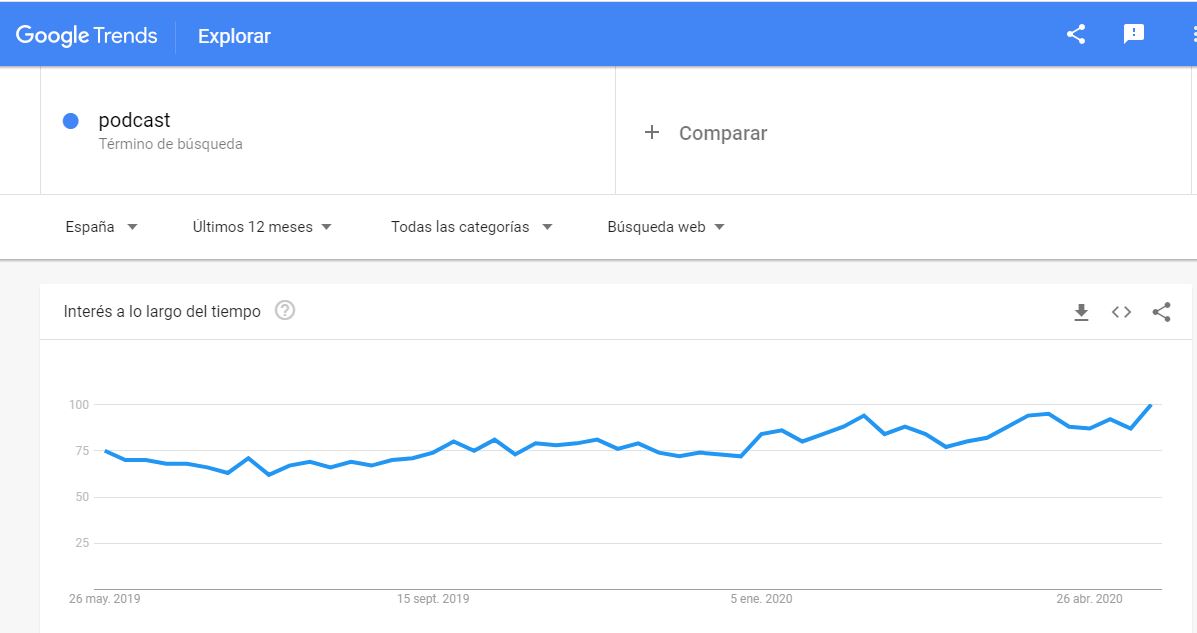Click the Interés a lo largo del tiempo title
The height and width of the screenshot is (633, 1197).
[162, 311]
